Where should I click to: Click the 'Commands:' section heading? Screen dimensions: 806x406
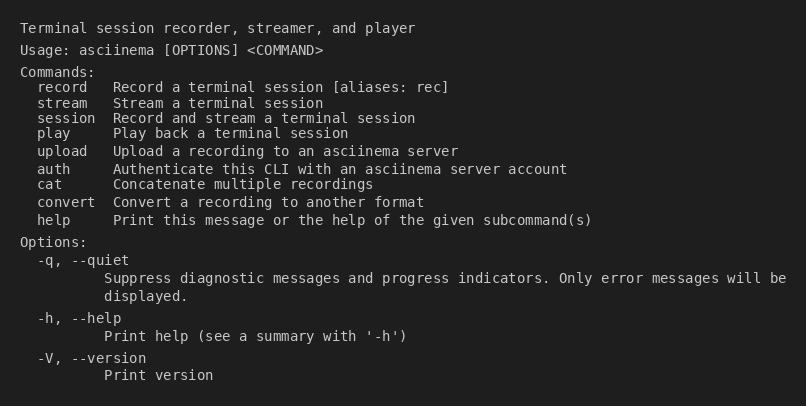(x=58, y=72)
